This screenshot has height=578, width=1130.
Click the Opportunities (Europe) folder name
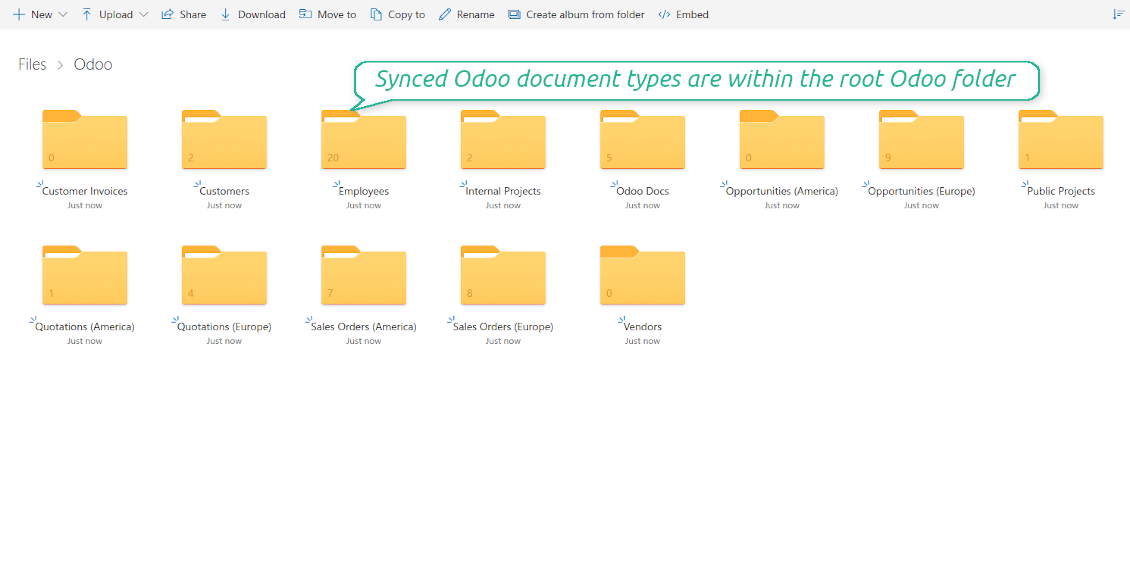[x=921, y=192]
